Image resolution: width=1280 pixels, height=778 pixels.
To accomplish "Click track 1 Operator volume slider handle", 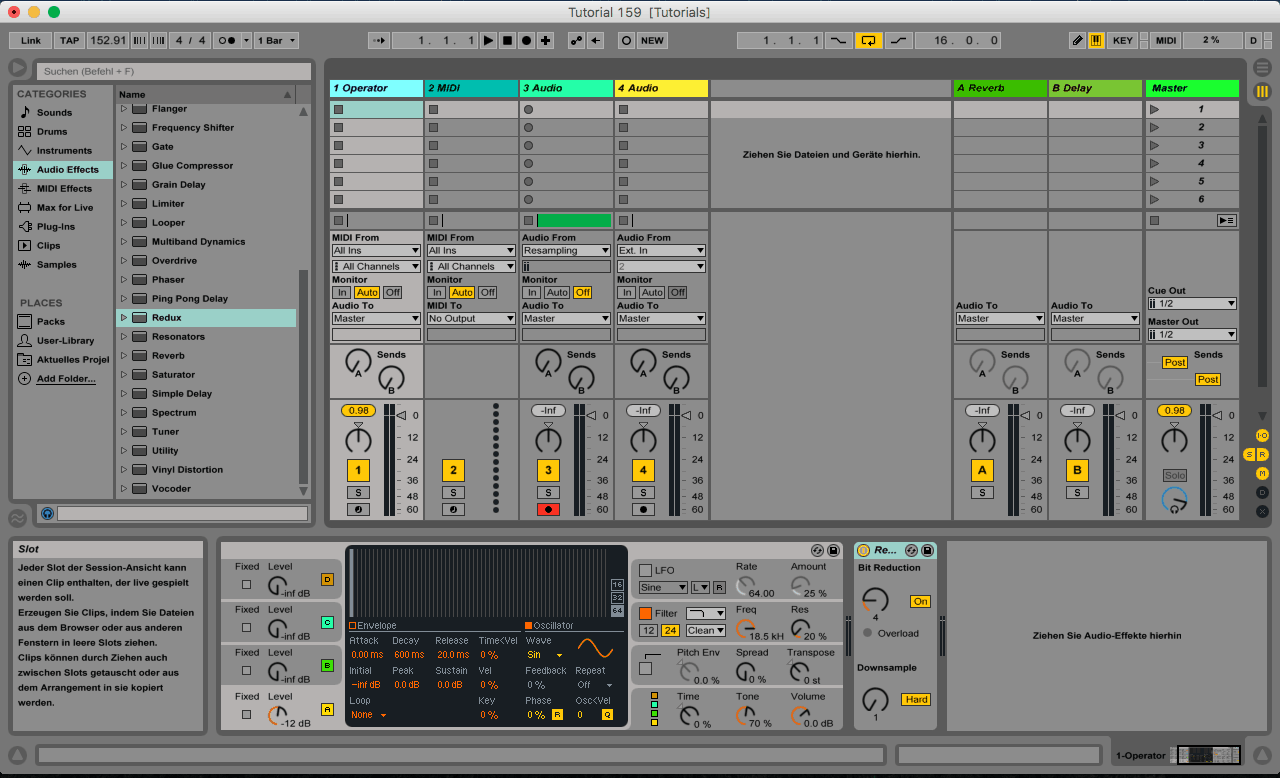I will (400, 415).
